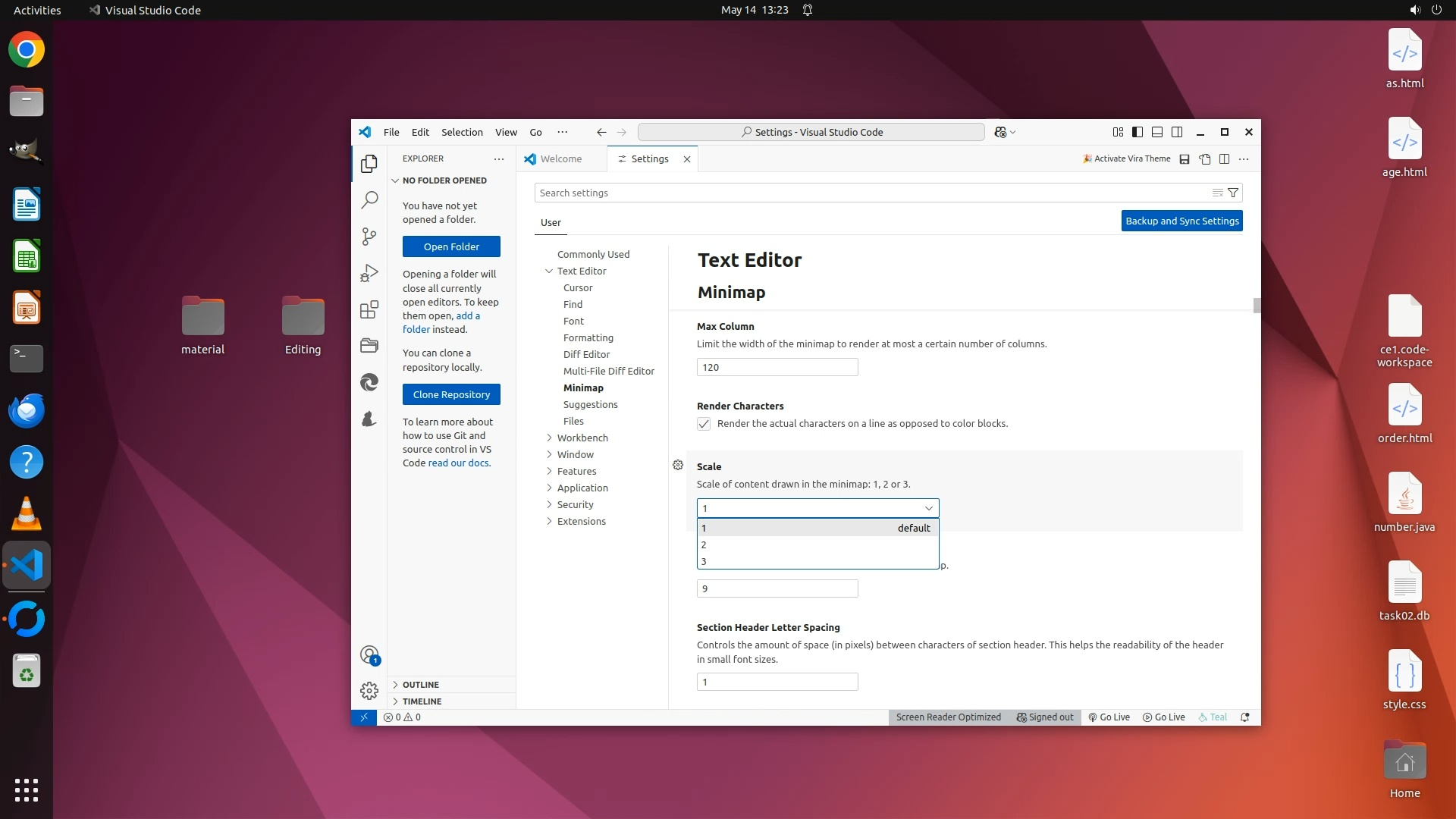
Task: Click the Manage gear icon in activity bar
Action: pyautogui.click(x=369, y=691)
